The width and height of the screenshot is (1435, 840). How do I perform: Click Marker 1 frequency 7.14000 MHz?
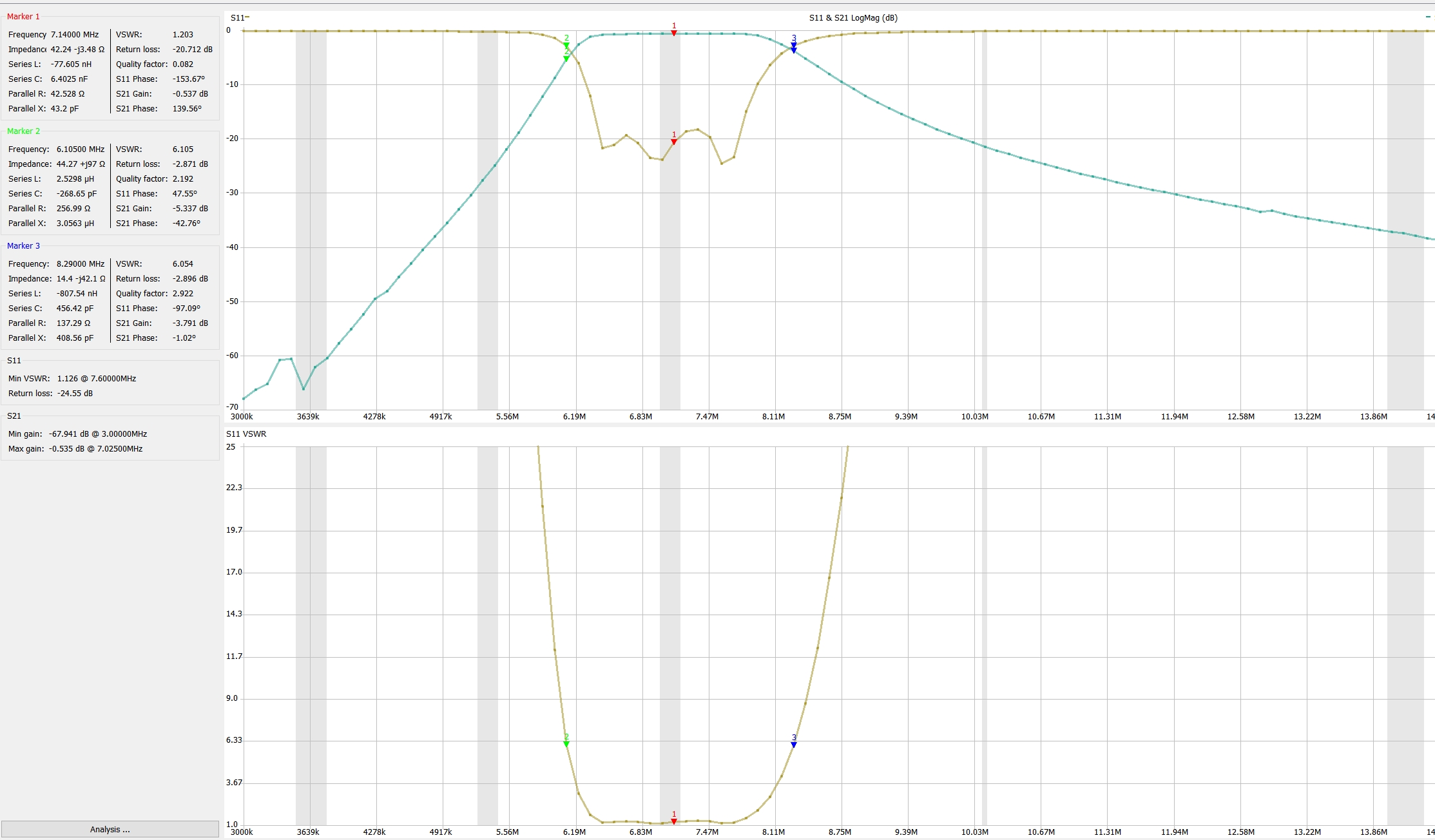[75, 34]
